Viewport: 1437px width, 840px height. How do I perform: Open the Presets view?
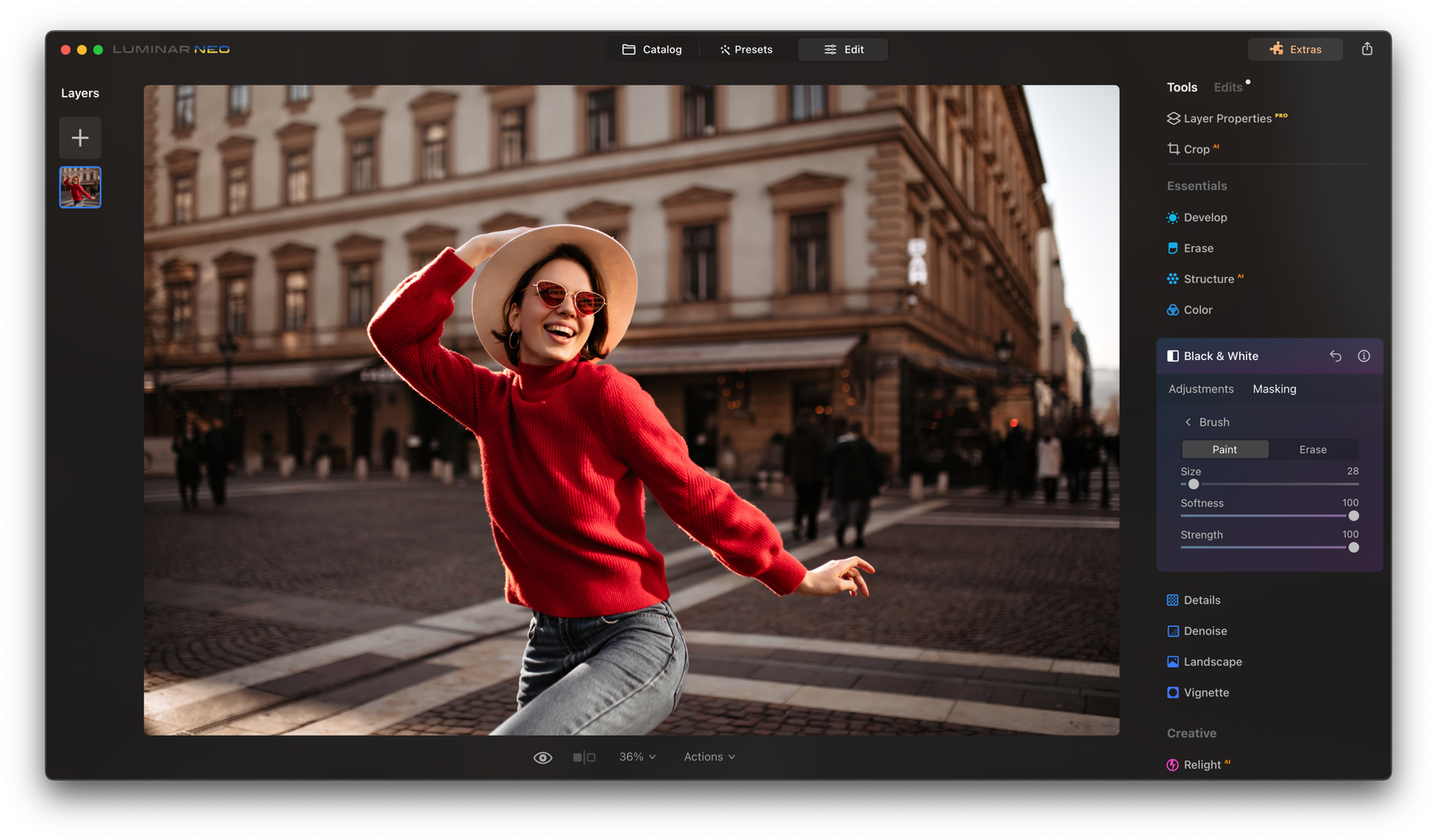[x=746, y=49]
